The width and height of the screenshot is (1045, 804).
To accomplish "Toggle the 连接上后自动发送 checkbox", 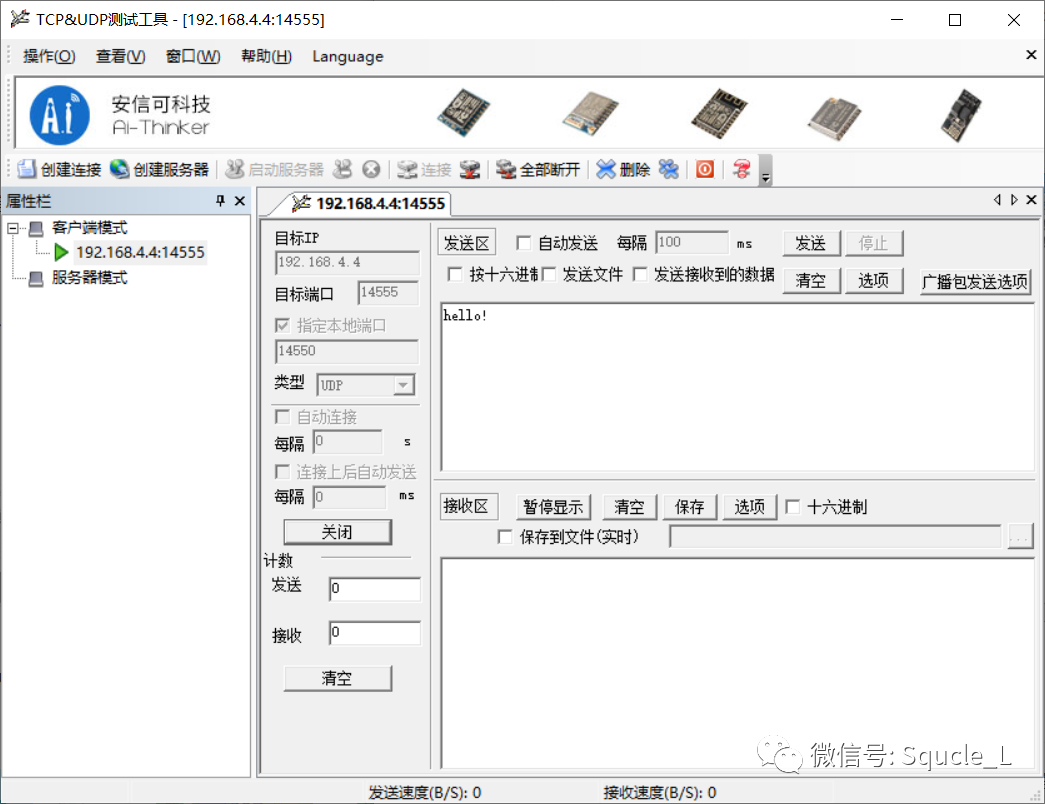I will [283, 472].
